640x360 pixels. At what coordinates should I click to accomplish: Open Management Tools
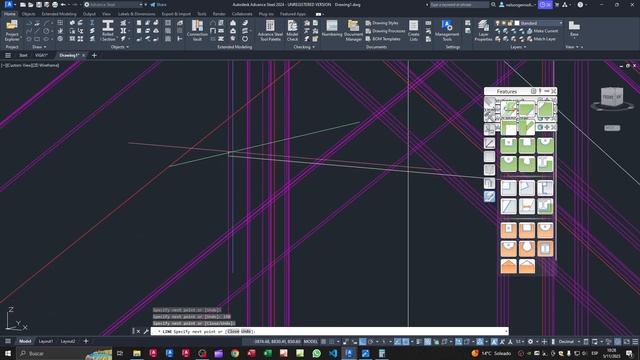click(447, 31)
